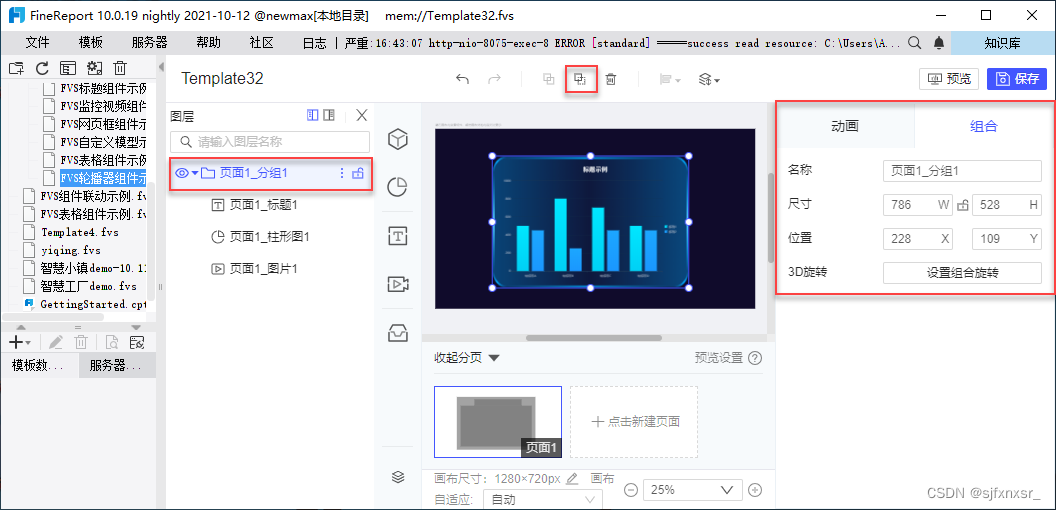Toggle visibility eye of 页面1_分组1

[x=181, y=173]
